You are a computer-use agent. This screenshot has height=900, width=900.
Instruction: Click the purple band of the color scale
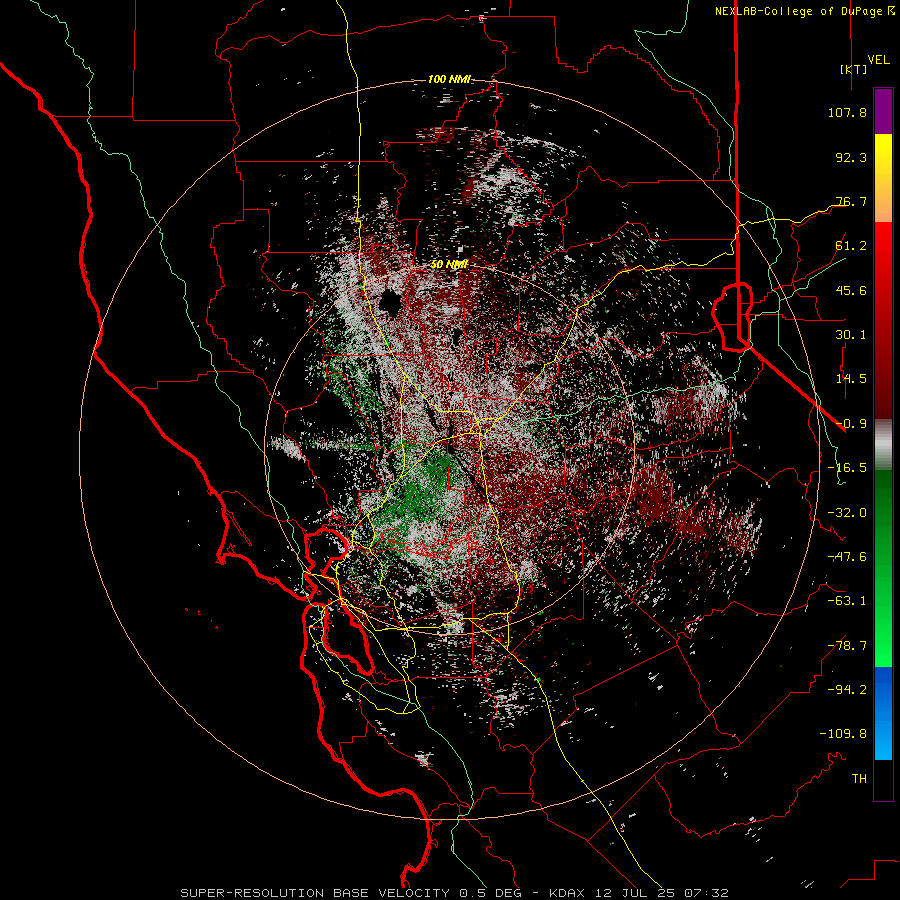click(883, 112)
